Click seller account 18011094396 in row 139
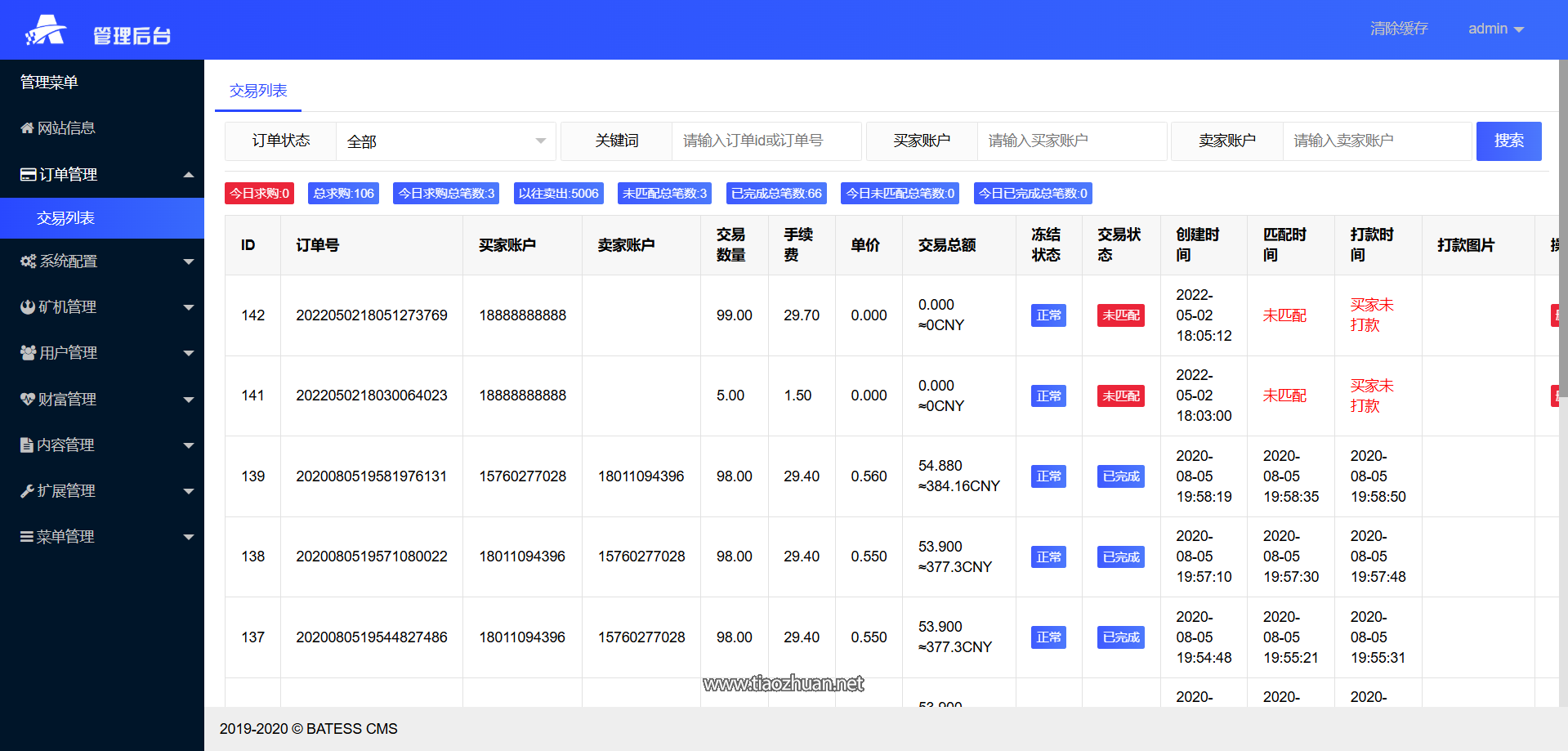The image size is (1568, 751). tap(641, 476)
